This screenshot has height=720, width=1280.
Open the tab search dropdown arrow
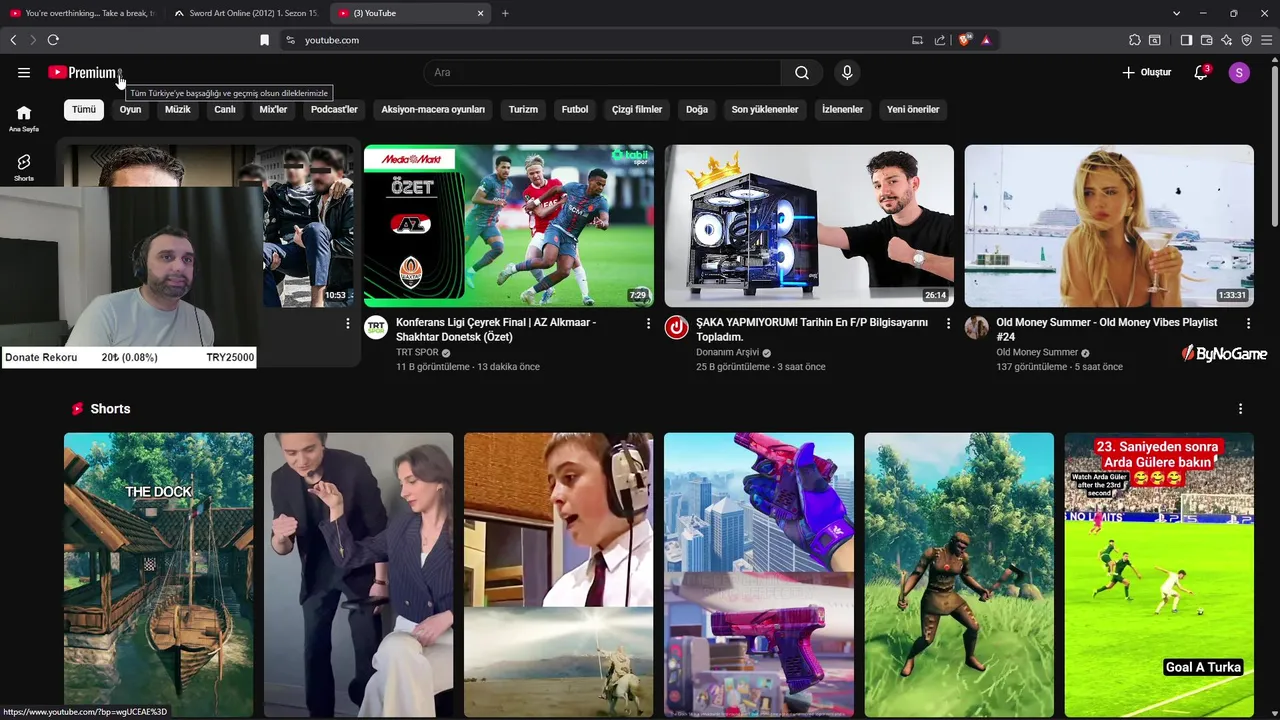click(1176, 13)
